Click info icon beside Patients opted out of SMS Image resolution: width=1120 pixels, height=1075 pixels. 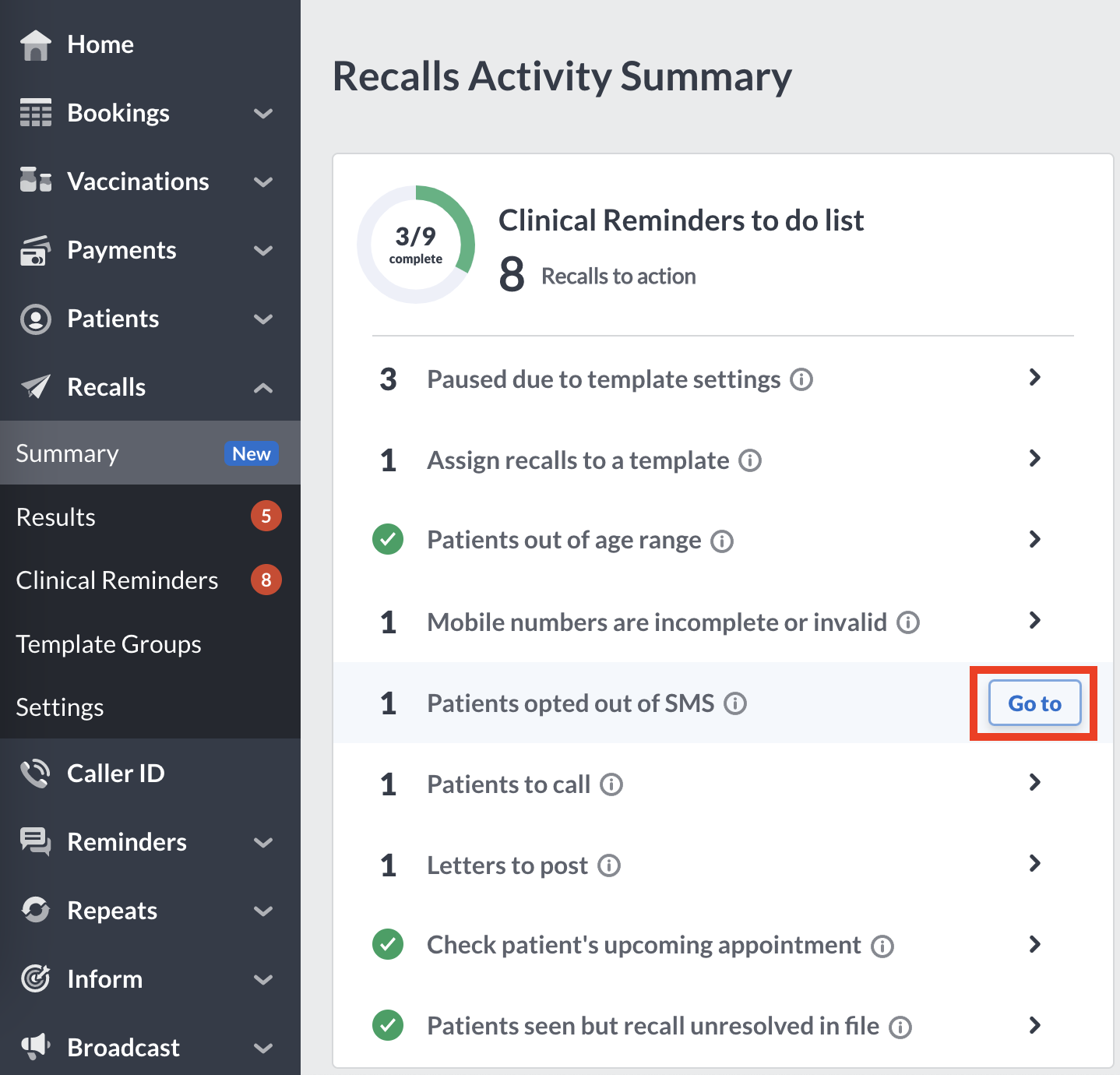(x=735, y=703)
